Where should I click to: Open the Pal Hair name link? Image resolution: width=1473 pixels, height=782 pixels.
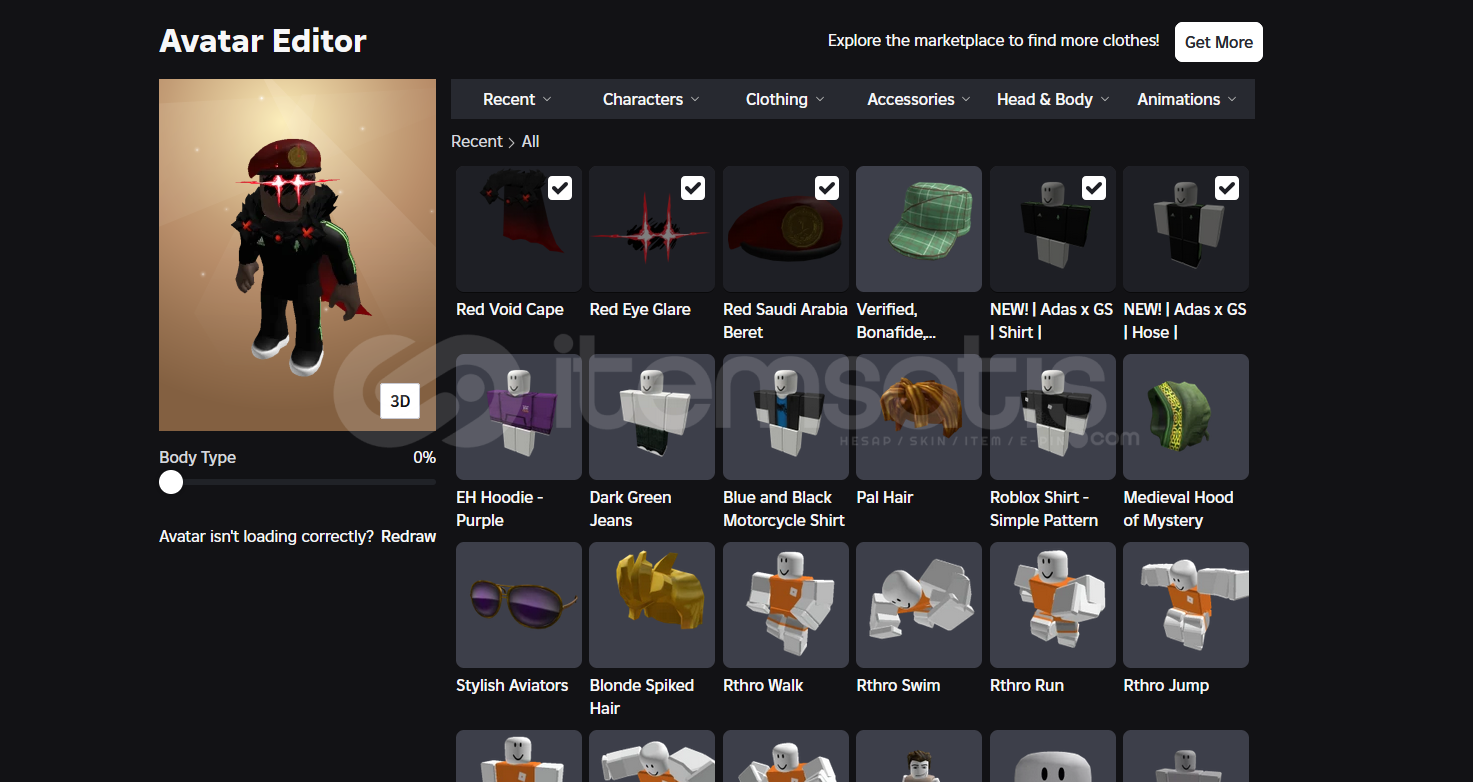click(885, 497)
